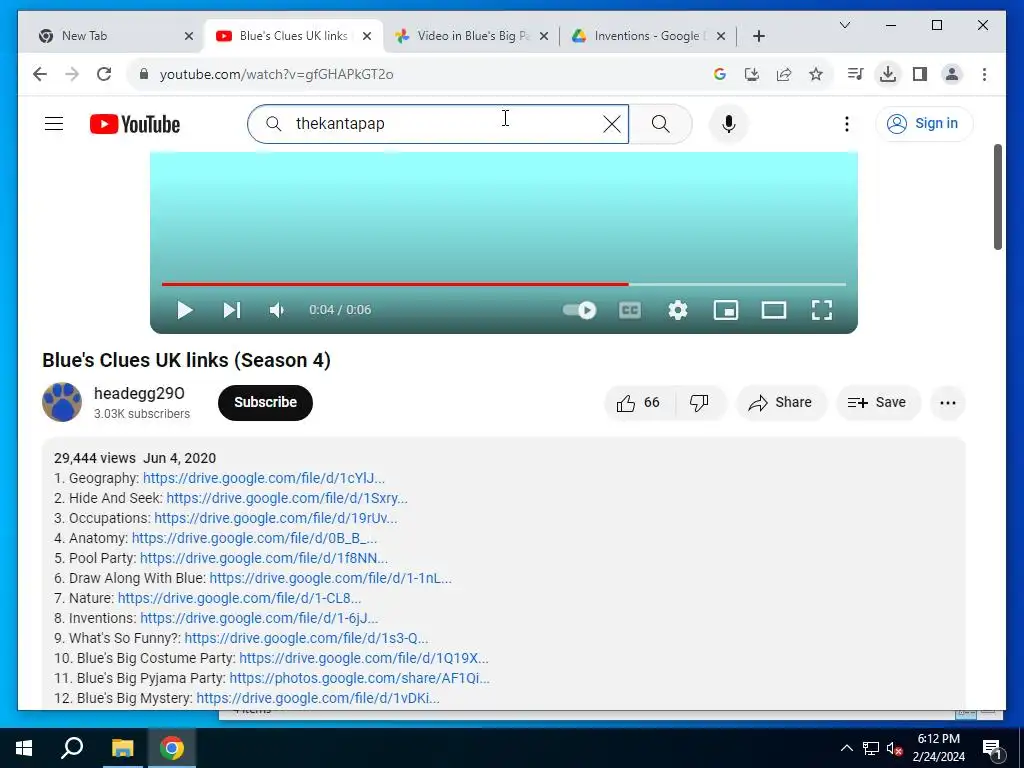Open the Nature drive link
This screenshot has width=1024, height=768.
[239, 598]
